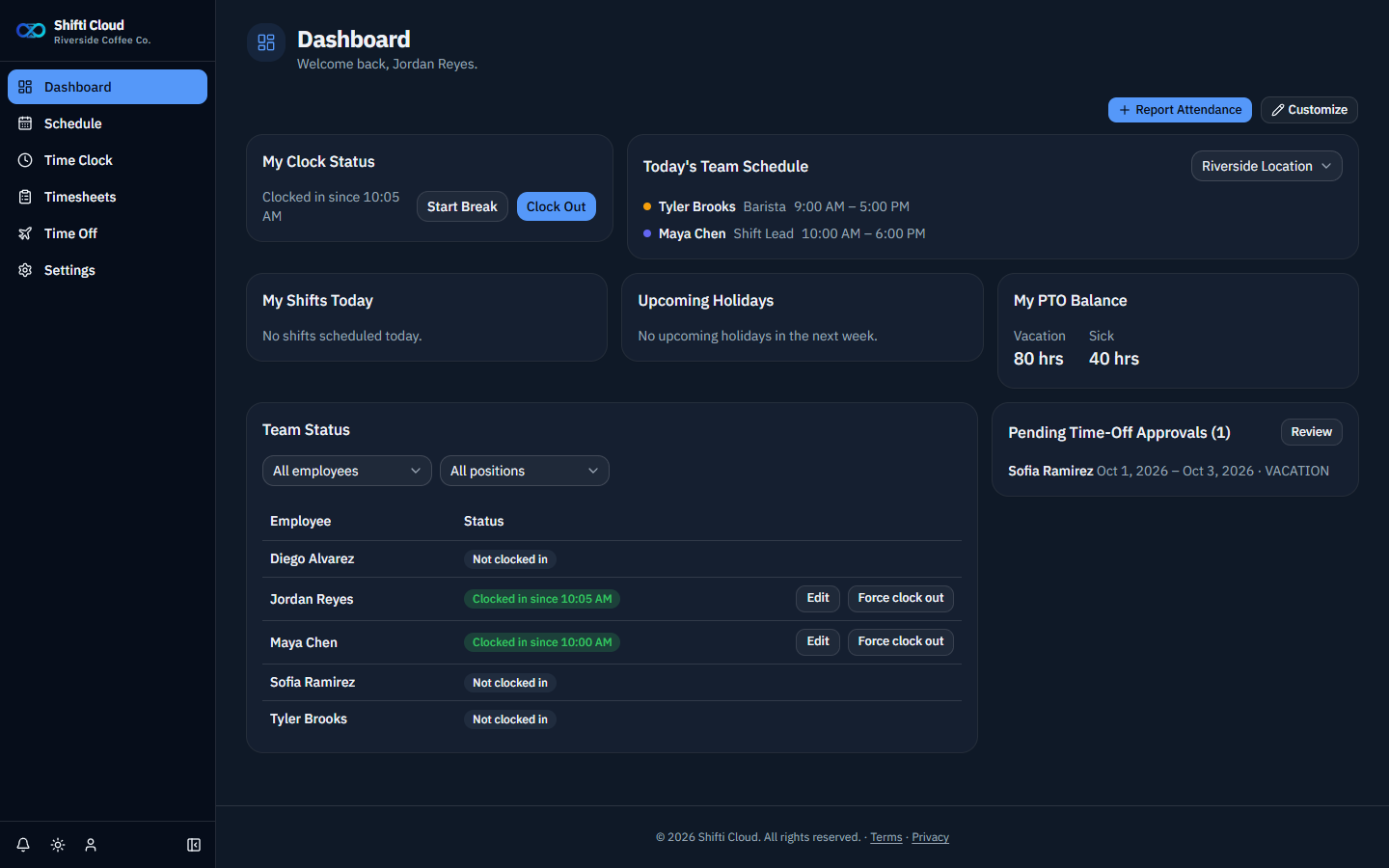The image size is (1389, 868).
Task: Open the Privacy link in footer
Action: point(930,837)
